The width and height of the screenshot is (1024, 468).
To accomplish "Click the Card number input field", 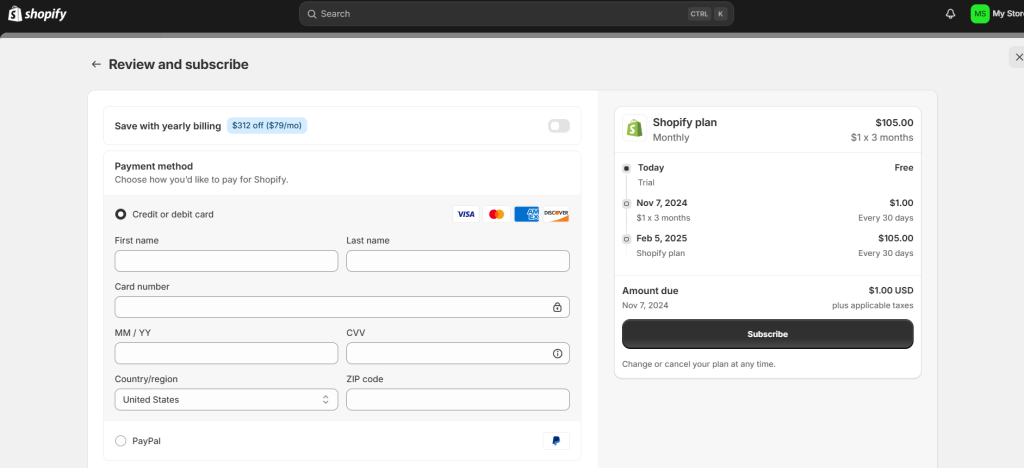I will [342, 307].
